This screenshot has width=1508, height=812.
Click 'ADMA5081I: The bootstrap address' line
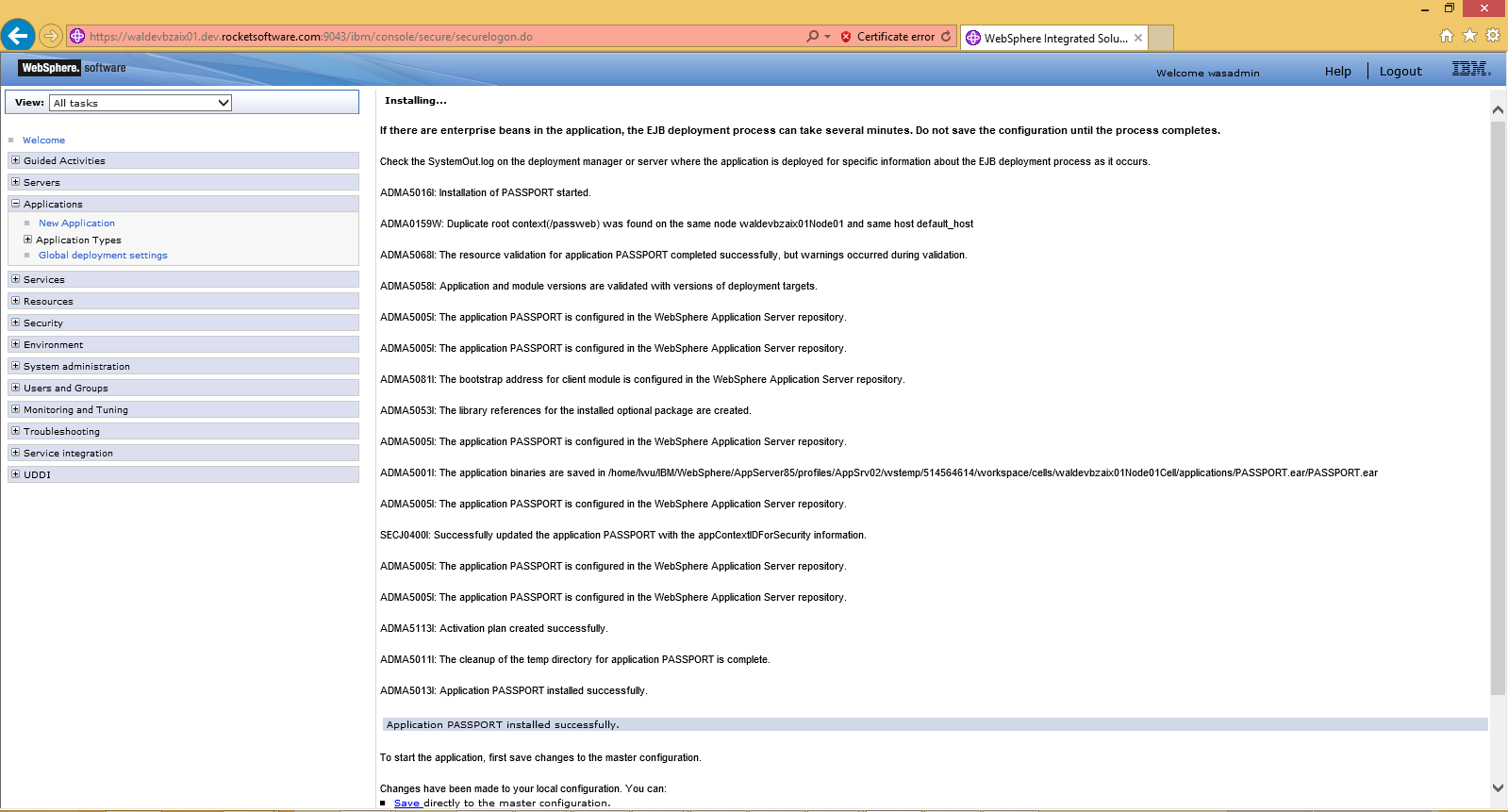pos(642,379)
